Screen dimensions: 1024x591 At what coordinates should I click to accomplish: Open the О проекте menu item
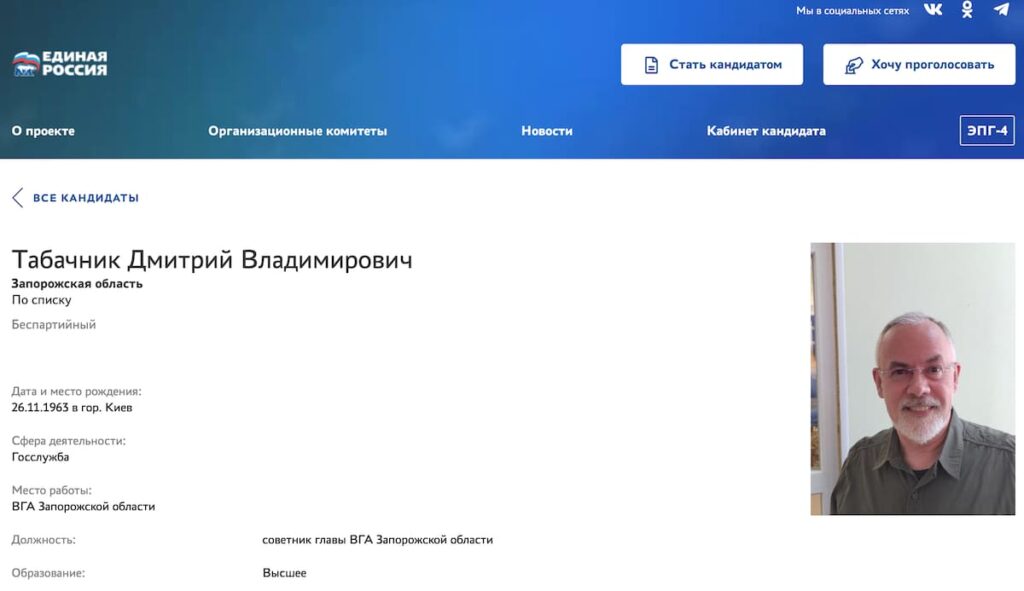43,131
